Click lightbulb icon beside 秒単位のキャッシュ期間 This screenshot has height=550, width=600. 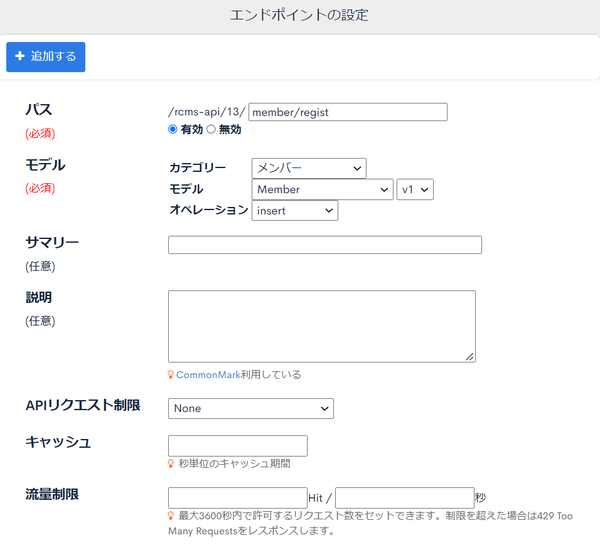click(x=171, y=464)
